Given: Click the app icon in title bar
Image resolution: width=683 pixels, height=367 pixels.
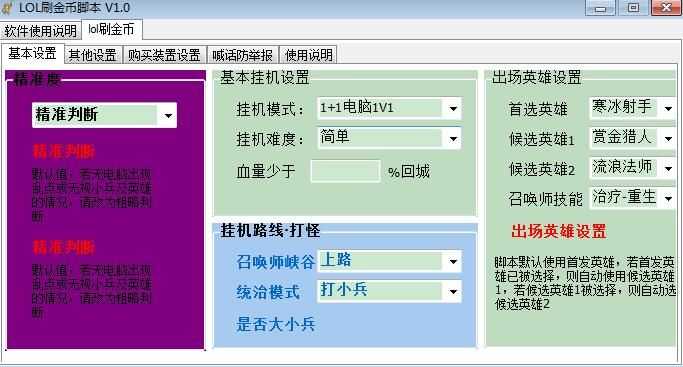Looking at the screenshot, I should (7, 7).
